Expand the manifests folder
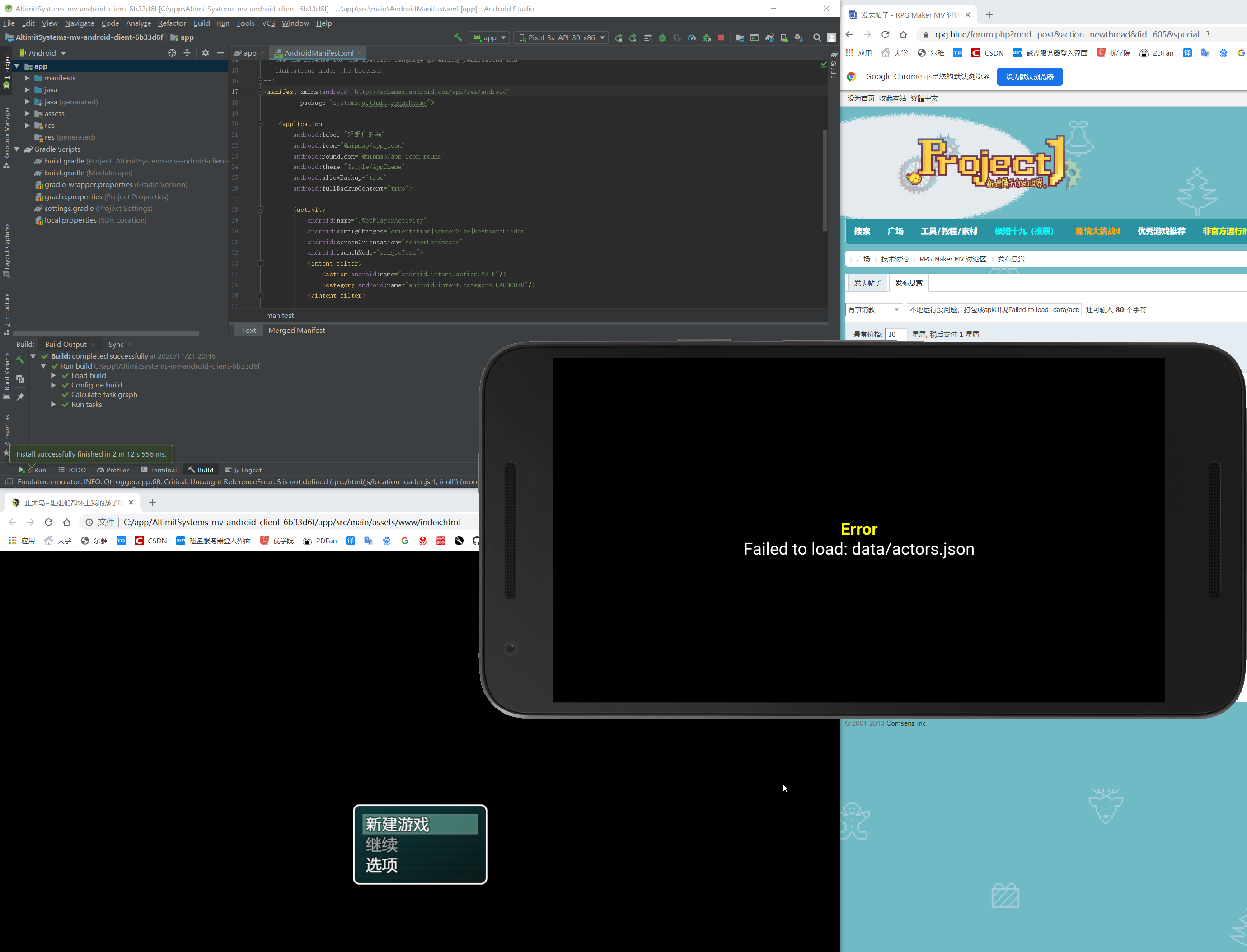Screen dimensions: 1247x952 [x=27, y=78]
